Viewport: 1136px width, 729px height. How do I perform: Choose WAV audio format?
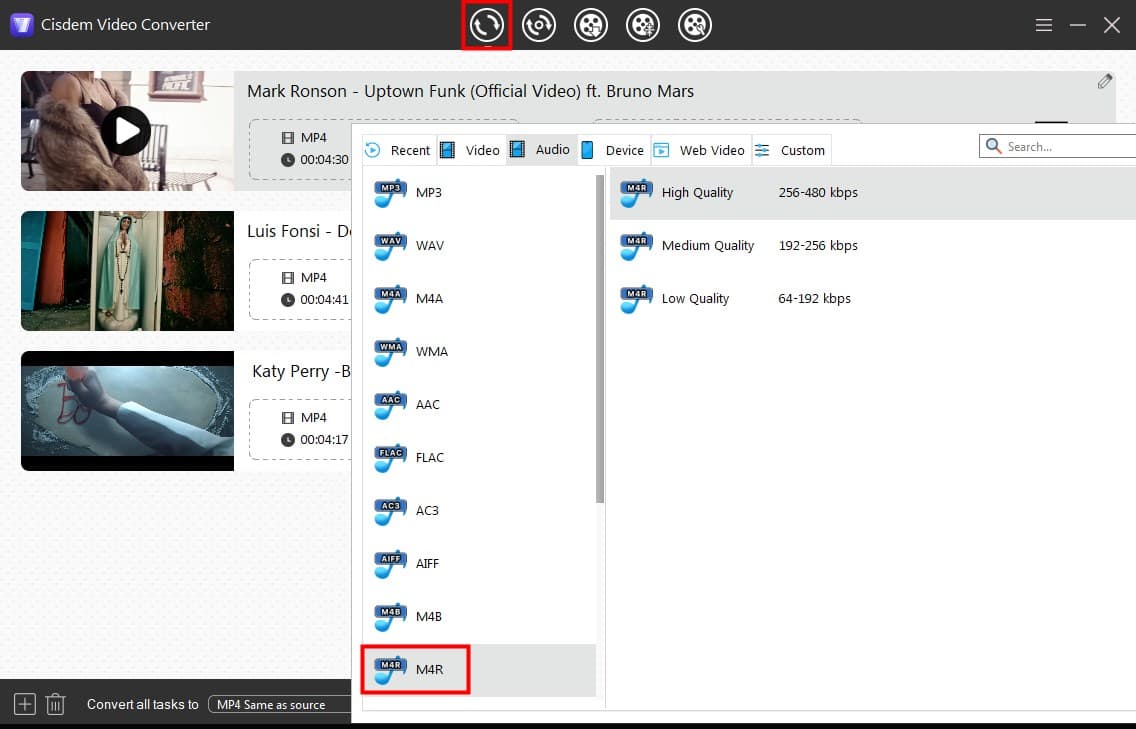click(x=479, y=246)
